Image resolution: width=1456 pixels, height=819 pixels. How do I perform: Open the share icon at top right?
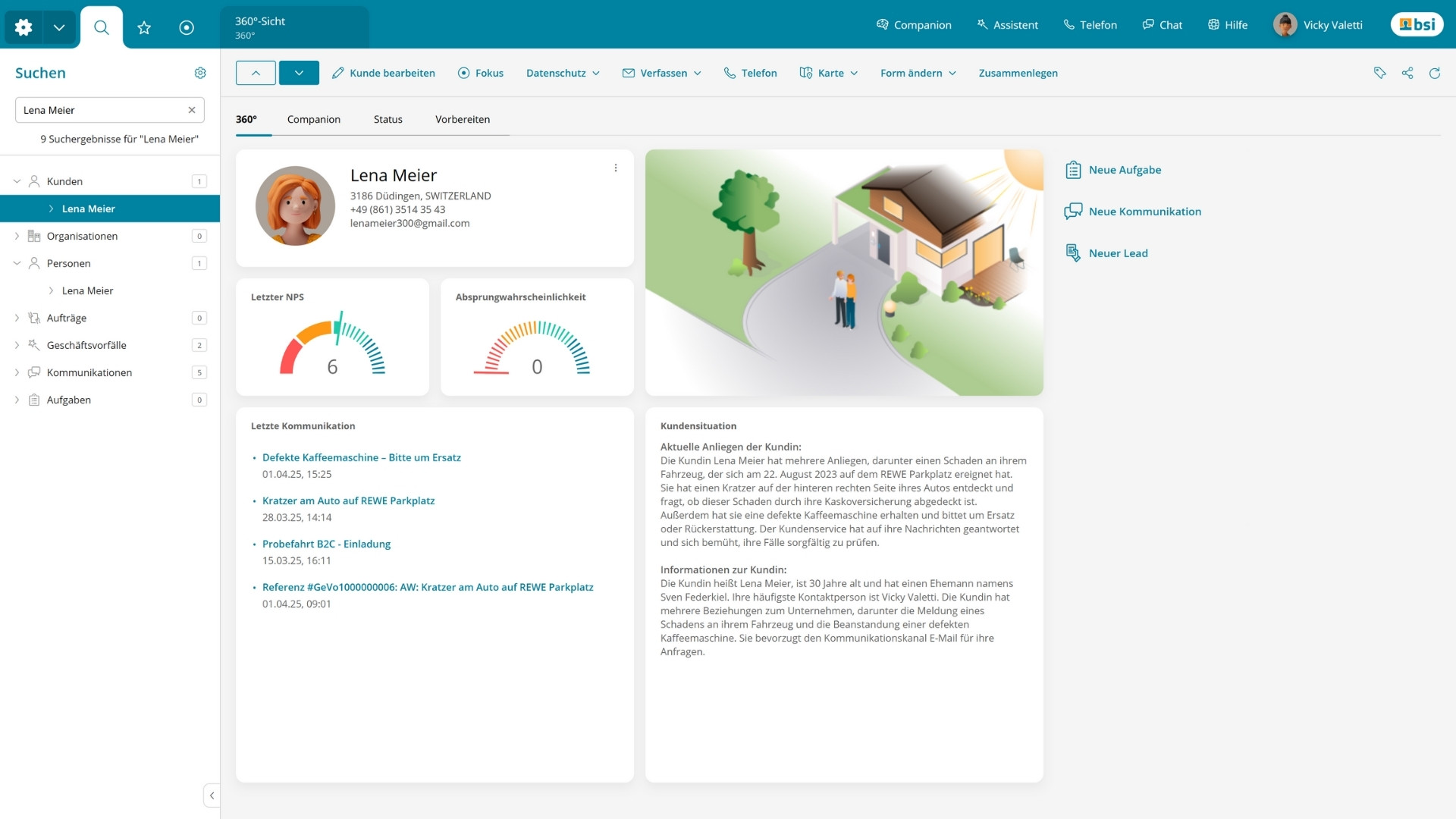tap(1408, 73)
